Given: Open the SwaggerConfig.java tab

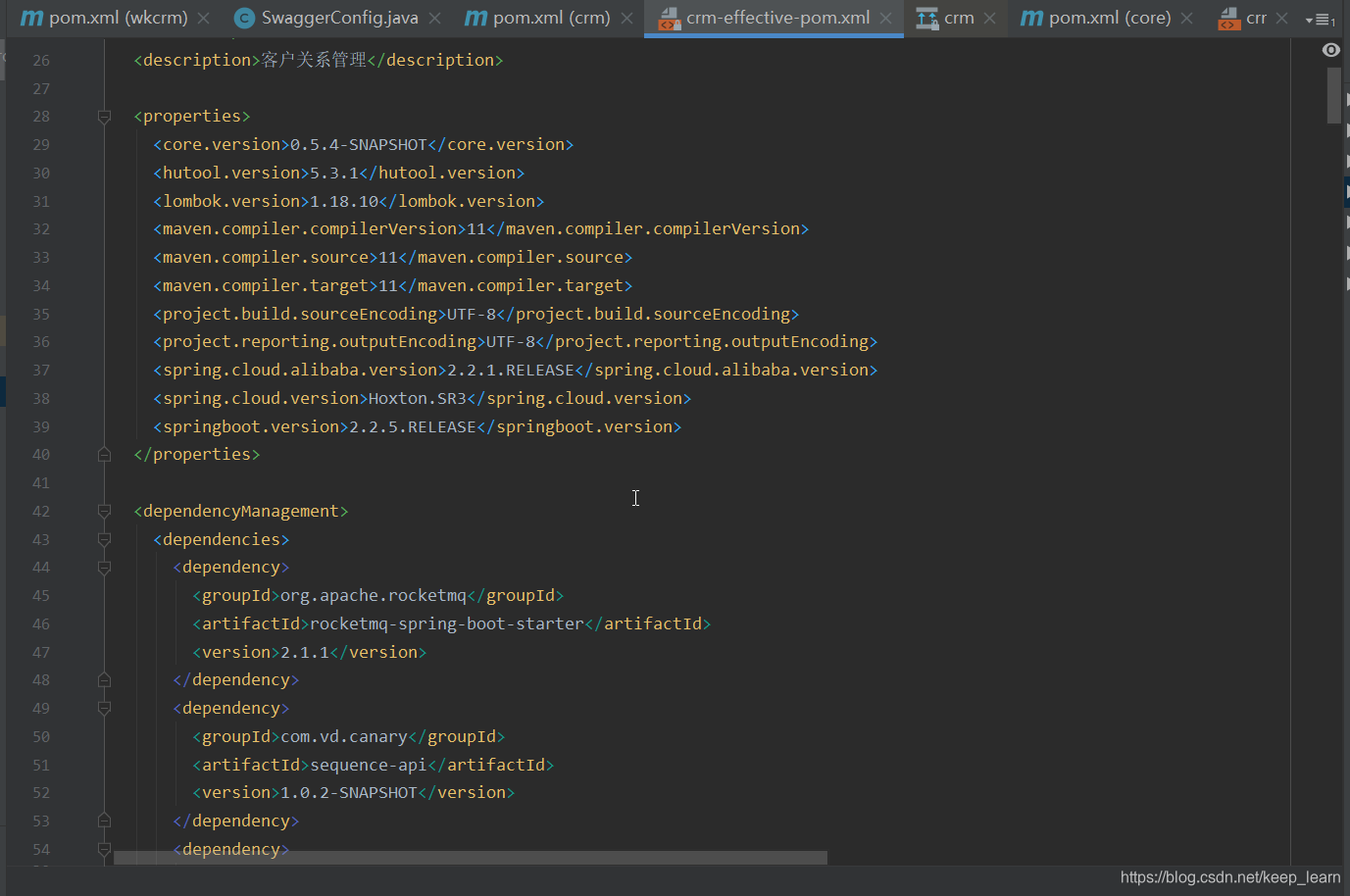Looking at the screenshot, I should 339,18.
